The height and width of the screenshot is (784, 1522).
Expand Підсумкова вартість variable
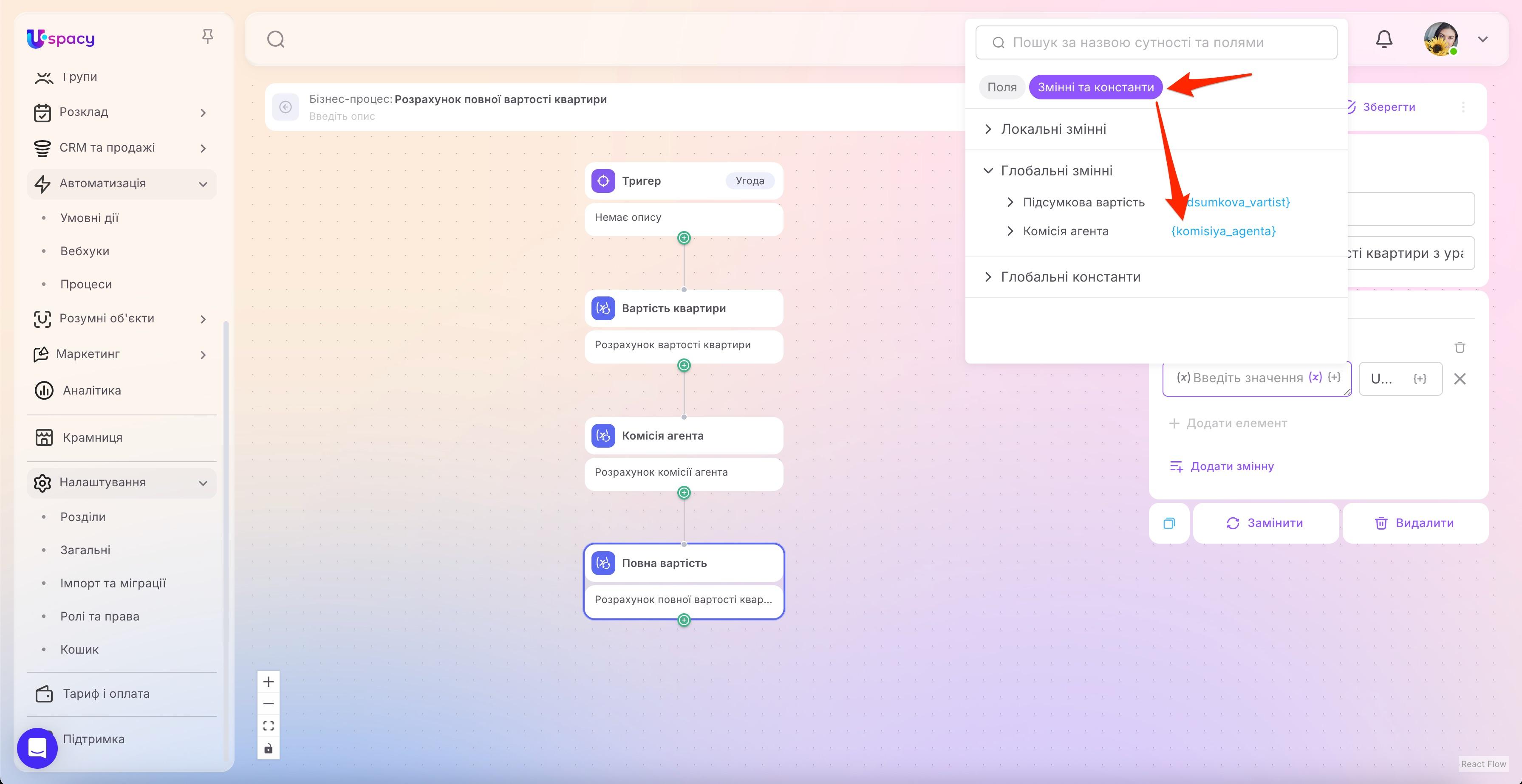click(x=1010, y=203)
